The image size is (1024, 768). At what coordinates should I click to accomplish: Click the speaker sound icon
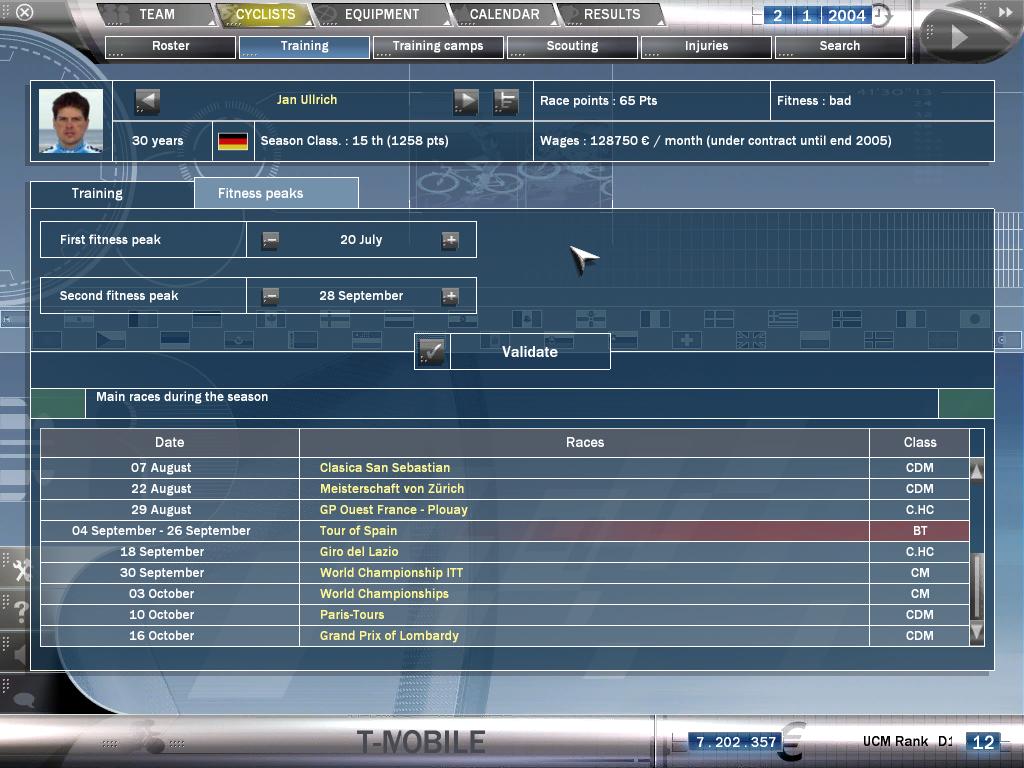point(20,654)
